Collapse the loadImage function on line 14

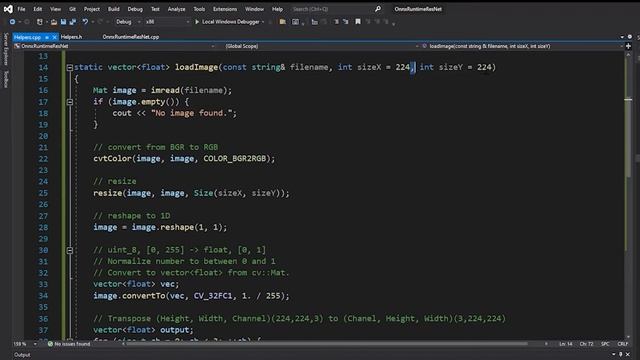tap(70, 67)
